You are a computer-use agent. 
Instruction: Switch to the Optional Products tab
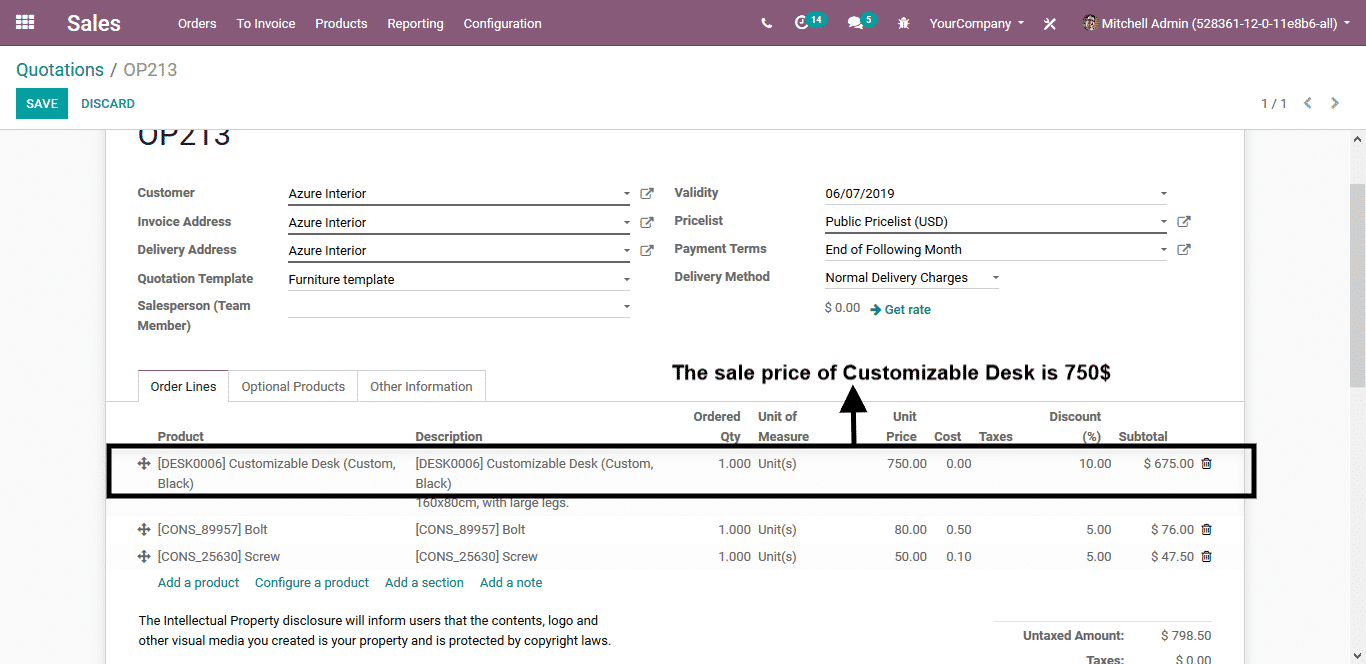[x=293, y=387]
